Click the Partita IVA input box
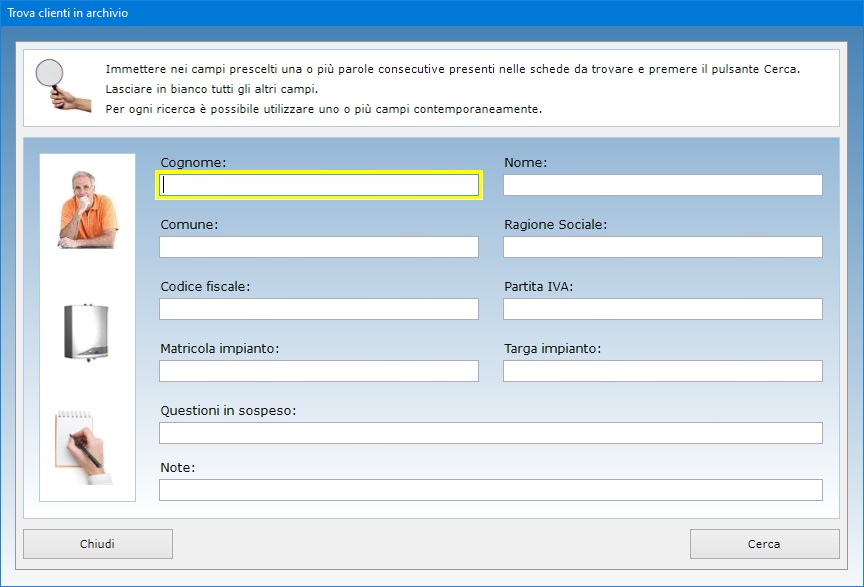 (x=663, y=309)
